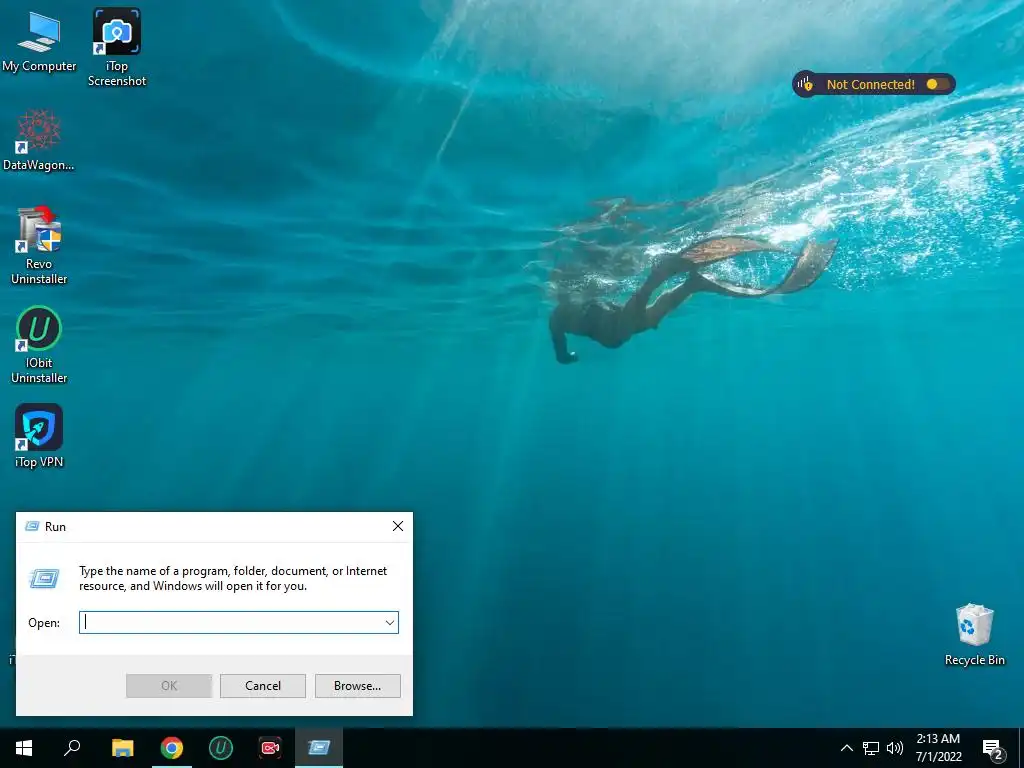
Task: Click the Browse... button
Action: [x=357, y=686]
